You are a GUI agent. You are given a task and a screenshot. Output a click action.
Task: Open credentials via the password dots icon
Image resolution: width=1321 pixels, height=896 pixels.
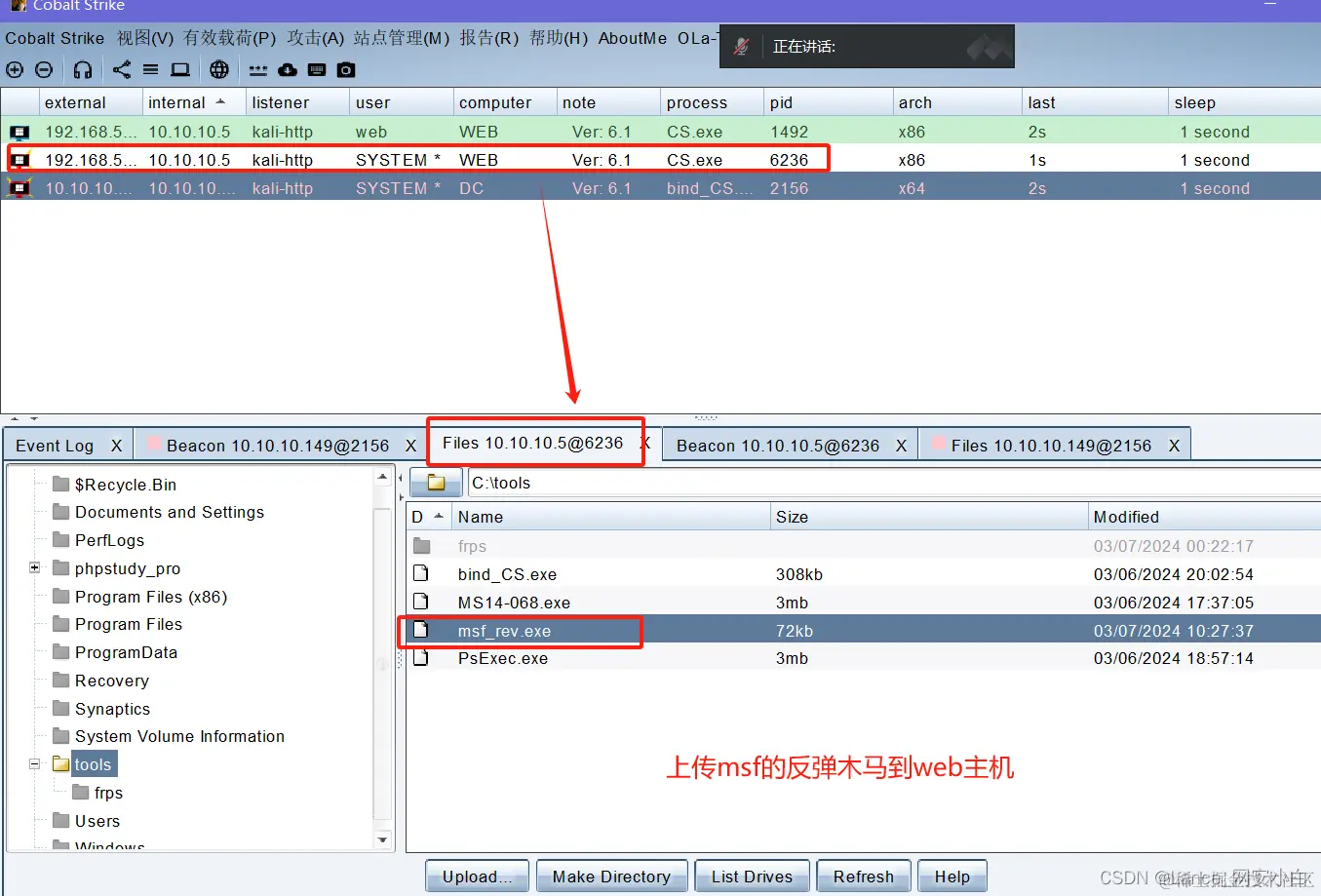click(x=257, y=70)
